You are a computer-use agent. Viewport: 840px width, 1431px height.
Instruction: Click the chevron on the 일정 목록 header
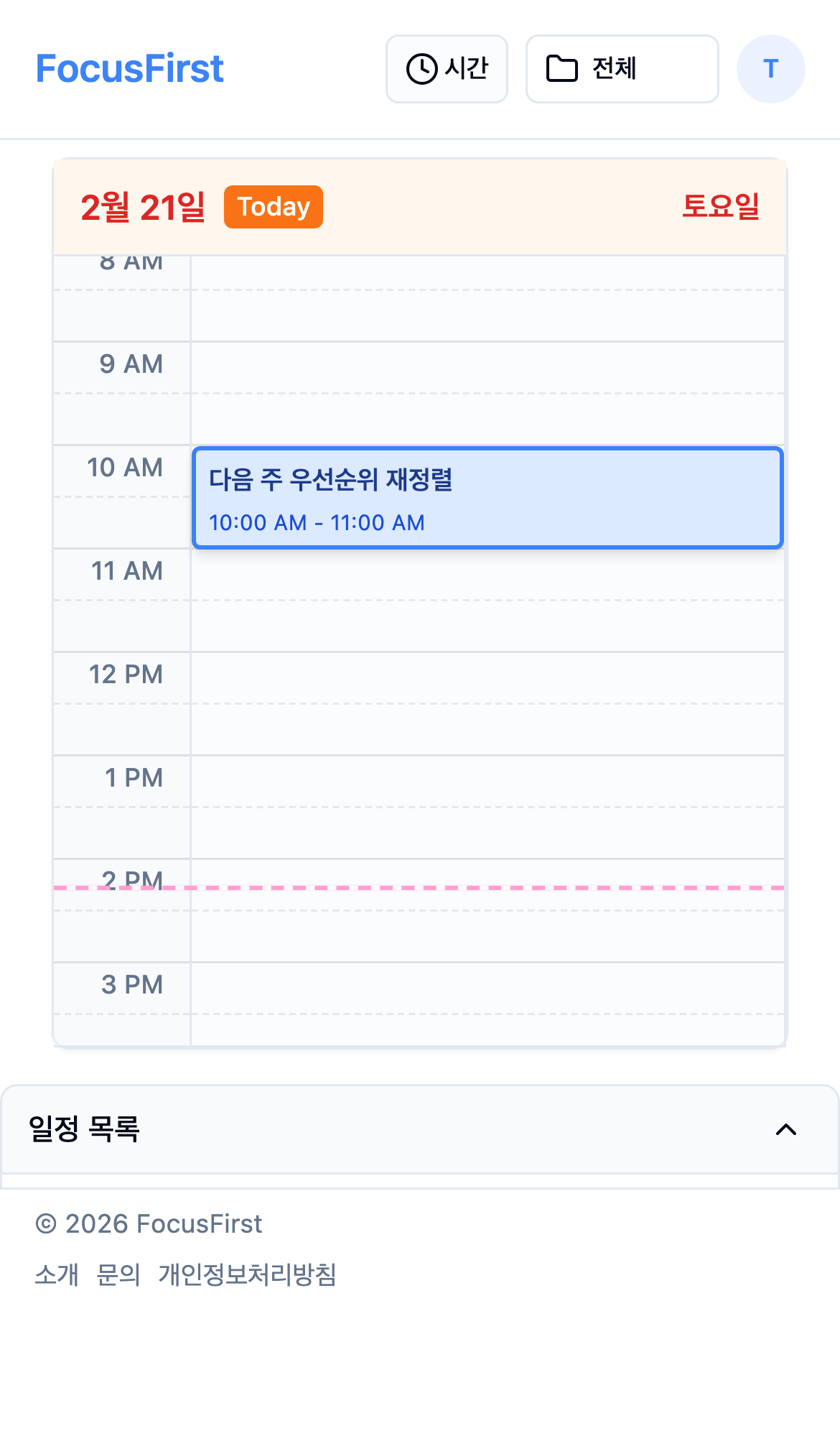point(787,1130)
